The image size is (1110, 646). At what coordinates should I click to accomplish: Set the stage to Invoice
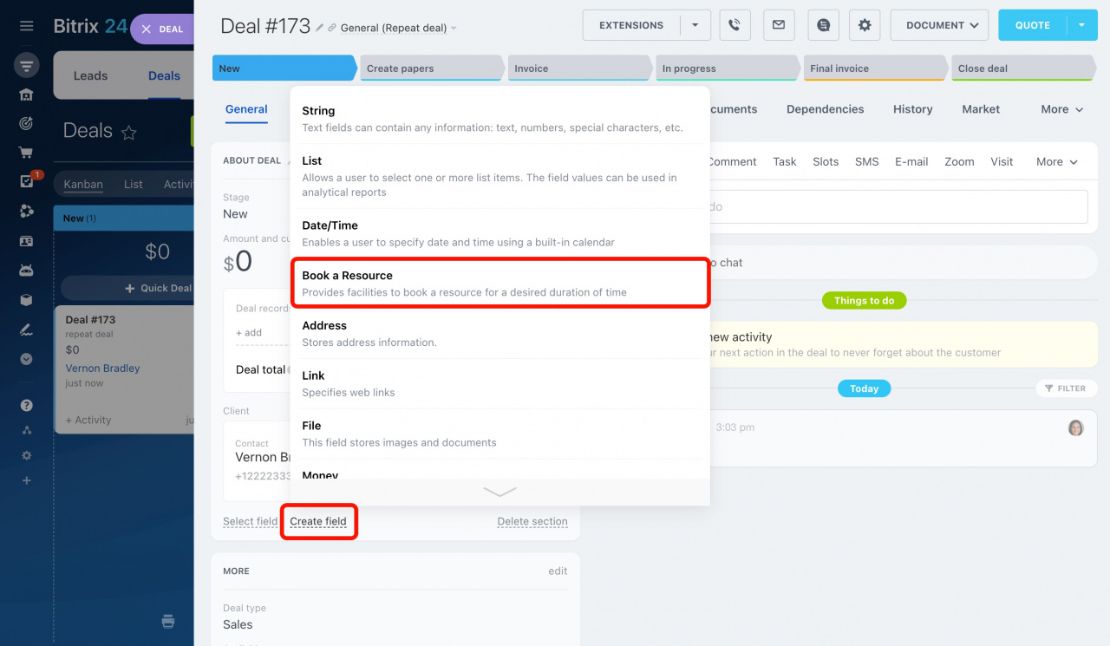pyautogui.click(x=579, y=68)
